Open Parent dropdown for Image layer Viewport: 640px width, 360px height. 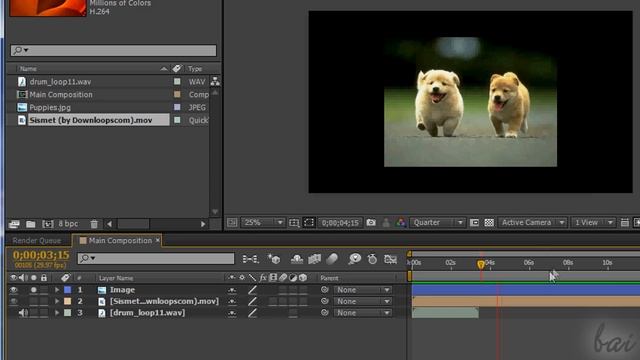pos(362,290)
